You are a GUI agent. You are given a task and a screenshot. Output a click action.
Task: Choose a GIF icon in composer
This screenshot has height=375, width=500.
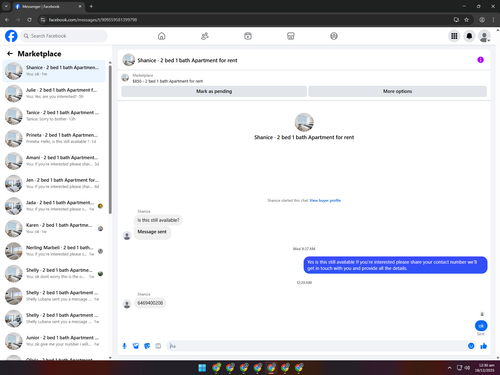point(158,346)
